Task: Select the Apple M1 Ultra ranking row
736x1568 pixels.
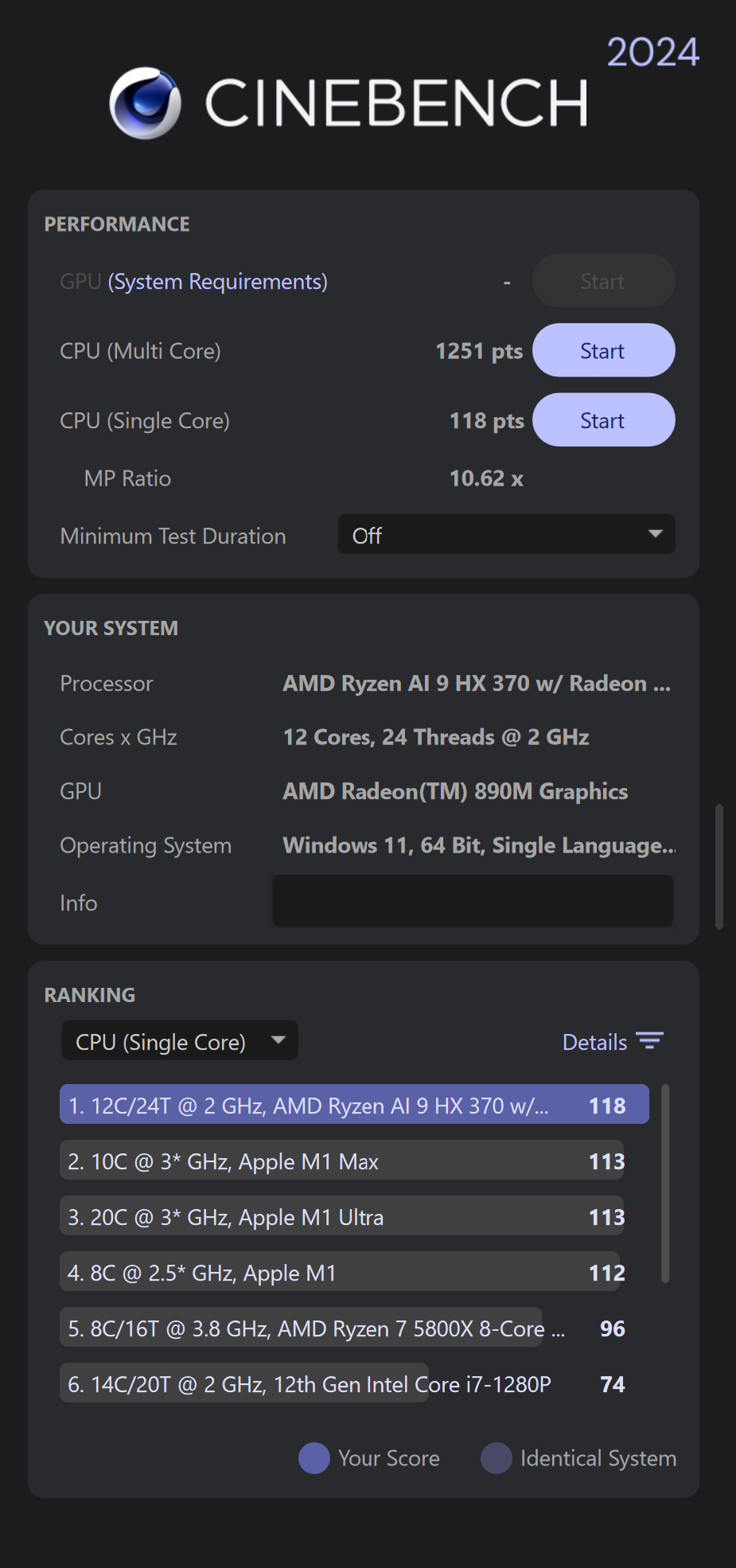Action: point(342,1216)
